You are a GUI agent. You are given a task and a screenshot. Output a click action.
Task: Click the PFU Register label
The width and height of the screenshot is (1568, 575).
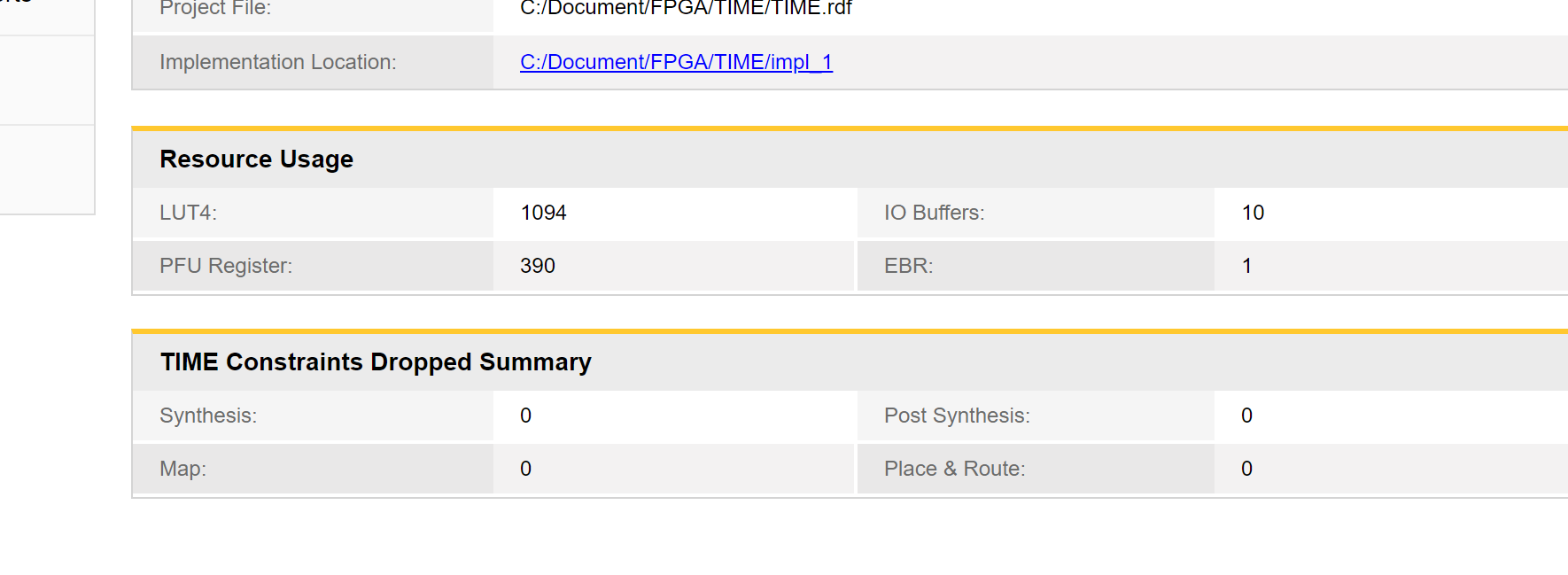coord(225,266)
